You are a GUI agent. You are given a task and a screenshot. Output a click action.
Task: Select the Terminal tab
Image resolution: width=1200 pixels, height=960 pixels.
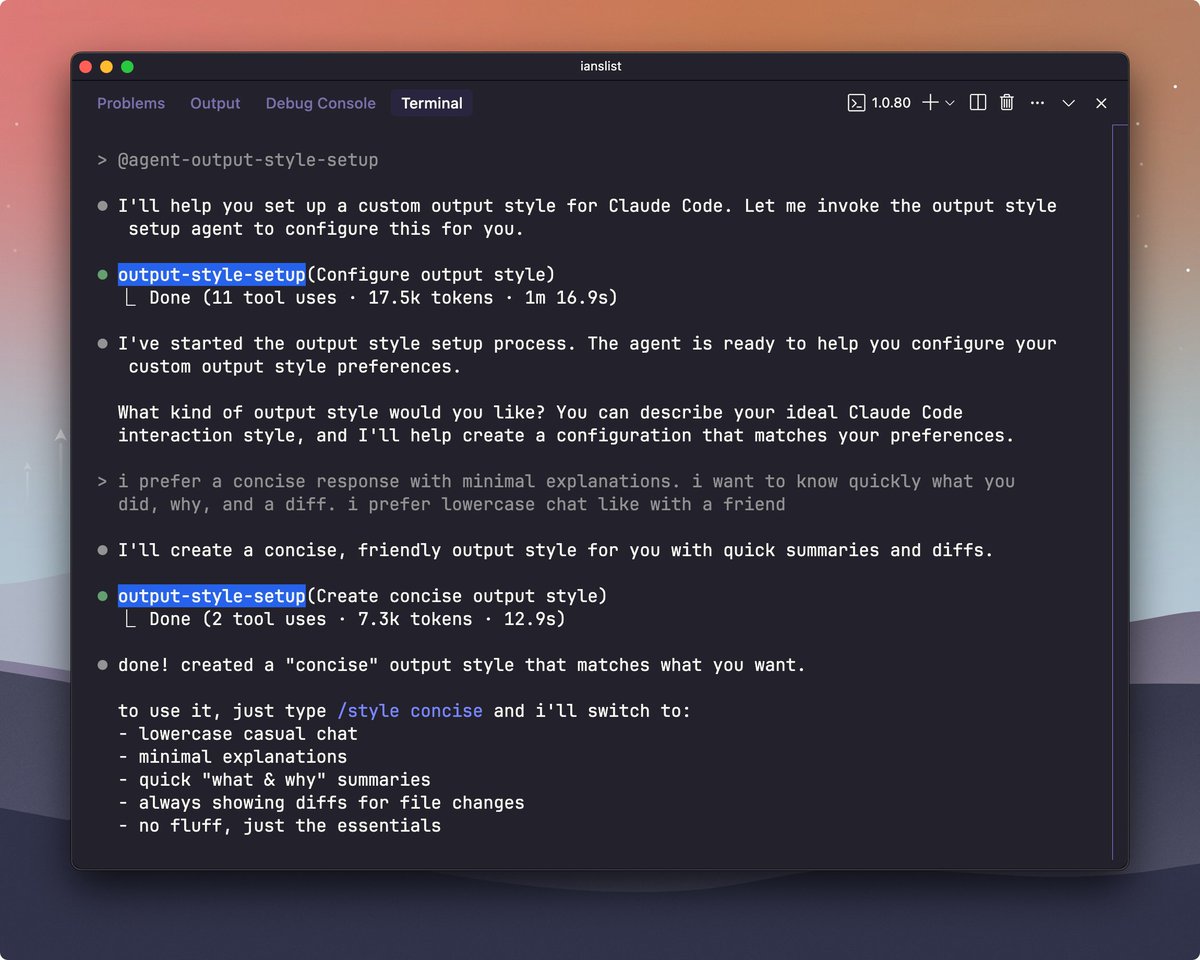[432, 103]
